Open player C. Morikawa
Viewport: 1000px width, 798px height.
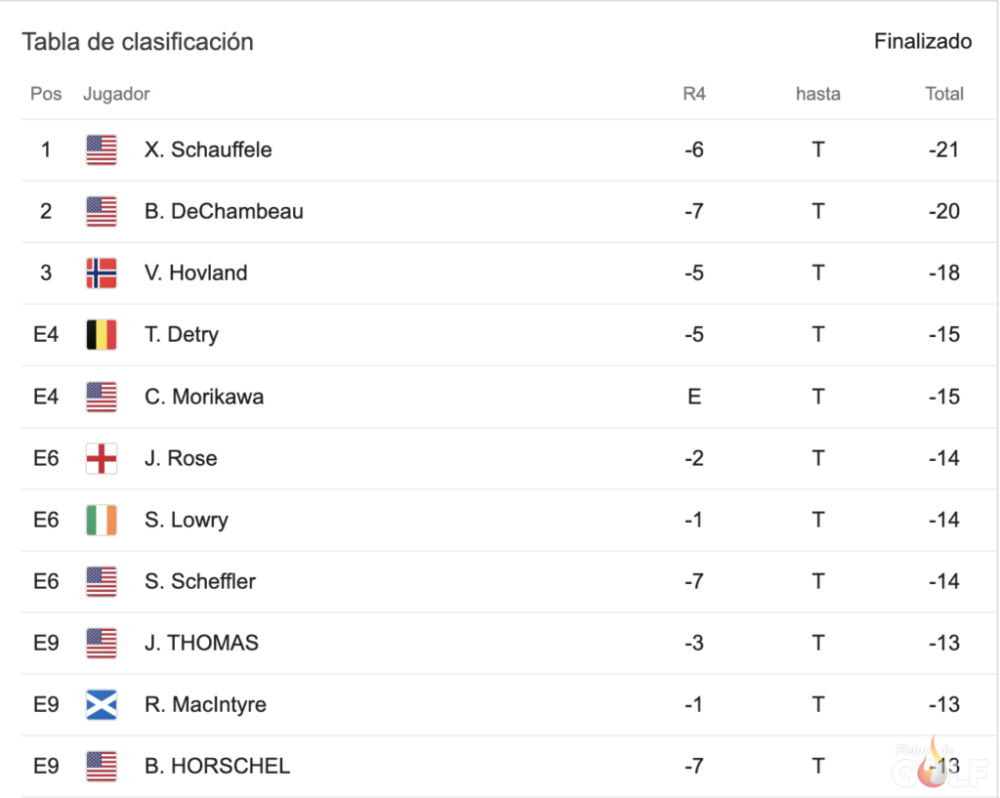204,397
